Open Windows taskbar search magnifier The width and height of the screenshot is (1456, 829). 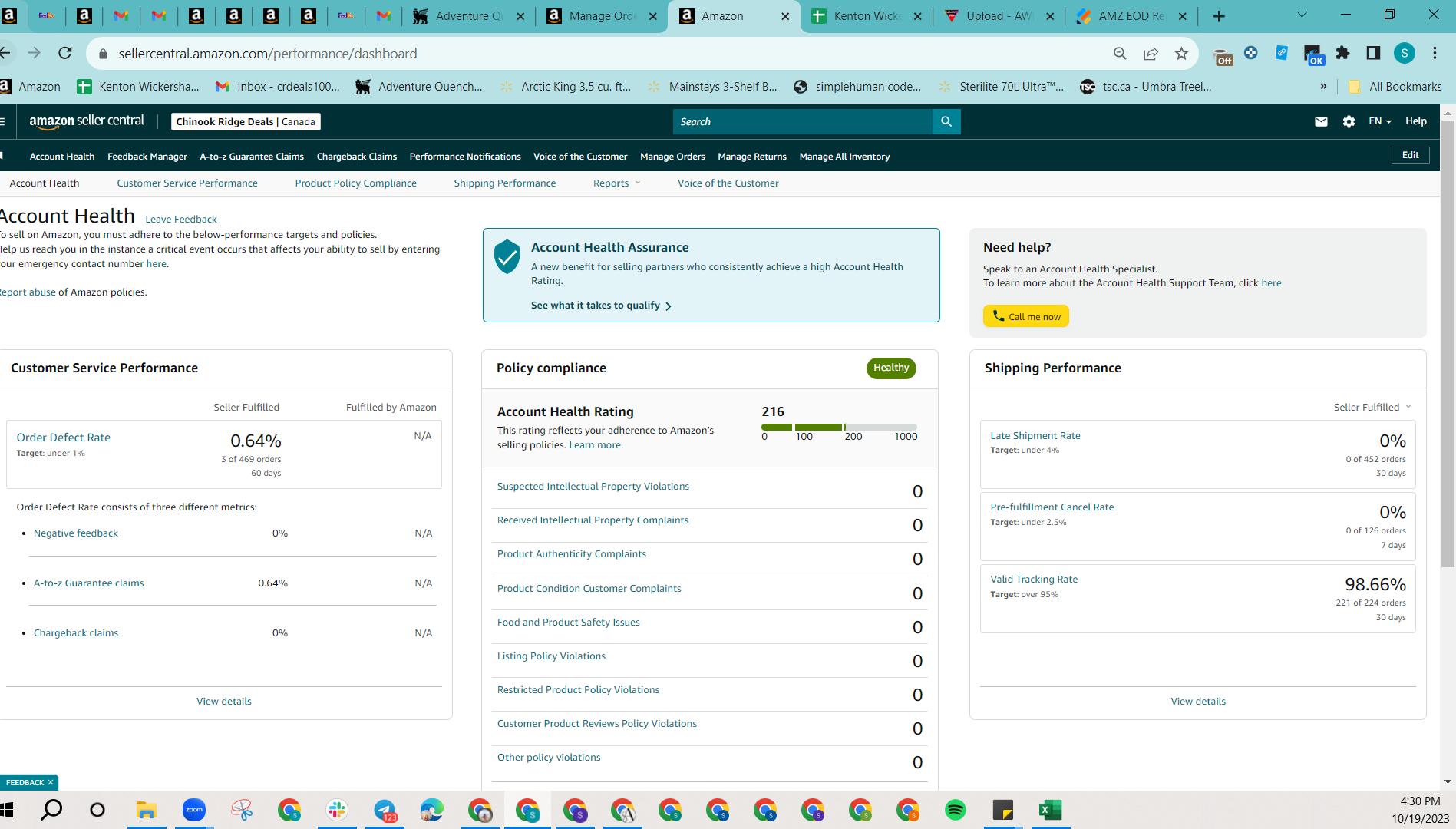pyautogui.click(x=51, y=810)
